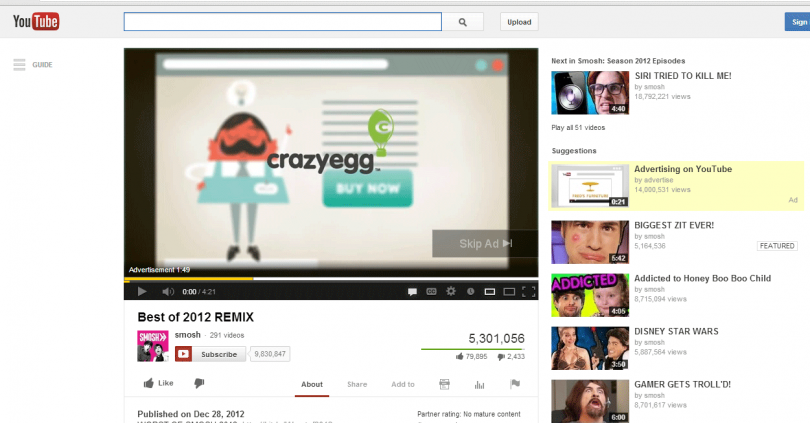The height and width of the screenshot is (423, 810).
Task: Click the video progress bar
Action: pyautogui.click(x=331, y=279)
